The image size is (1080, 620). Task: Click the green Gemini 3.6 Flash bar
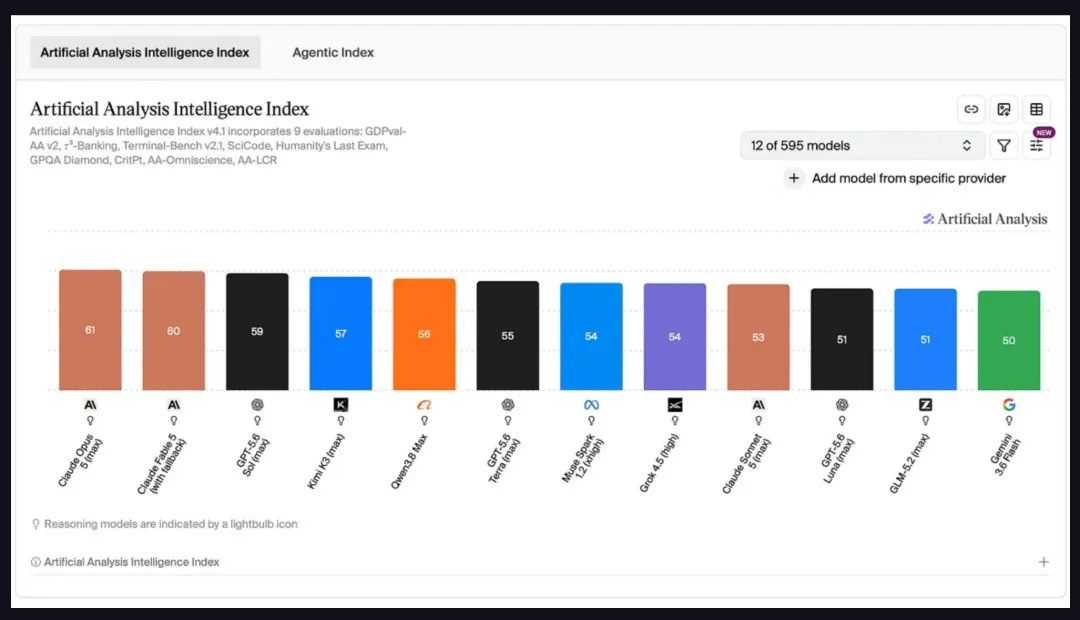1009,340
